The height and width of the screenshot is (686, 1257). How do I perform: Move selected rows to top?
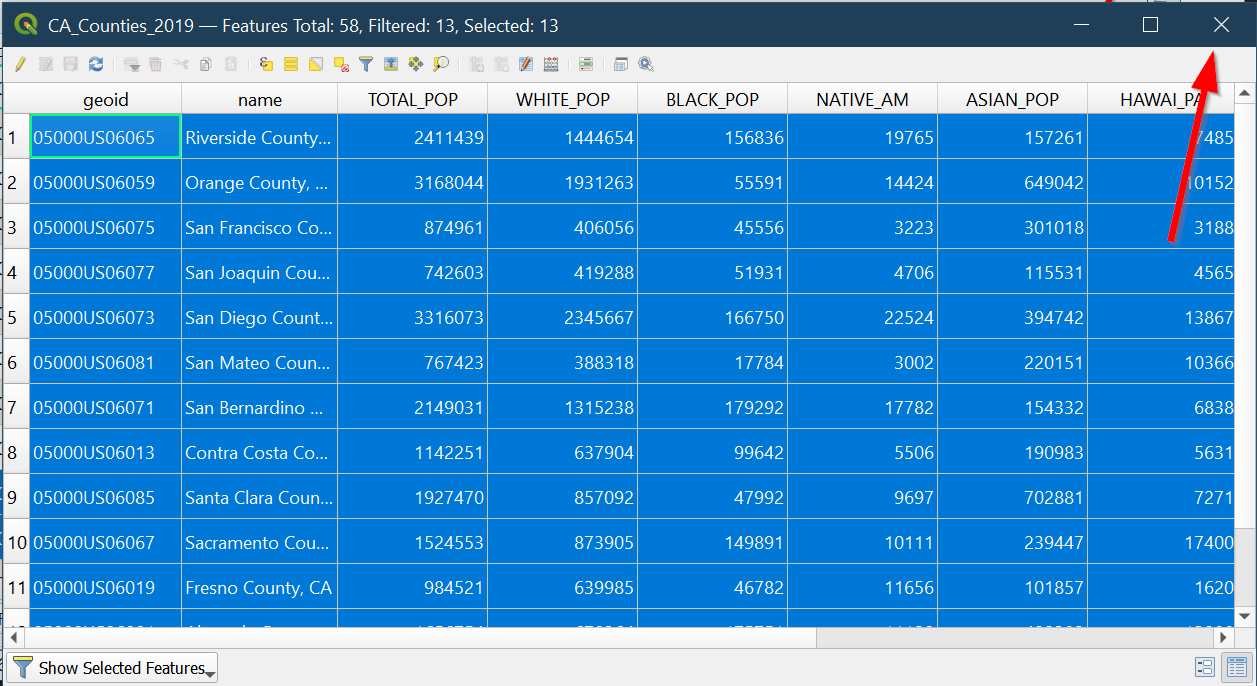(x=391, y=64)
